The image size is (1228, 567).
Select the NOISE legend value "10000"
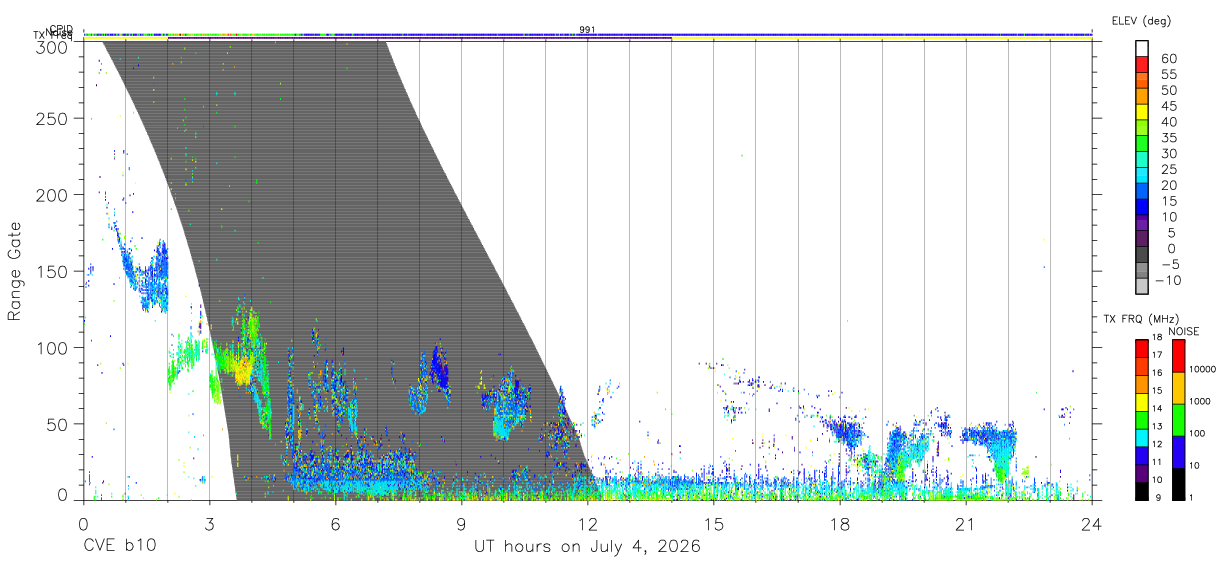point(1203,369)
